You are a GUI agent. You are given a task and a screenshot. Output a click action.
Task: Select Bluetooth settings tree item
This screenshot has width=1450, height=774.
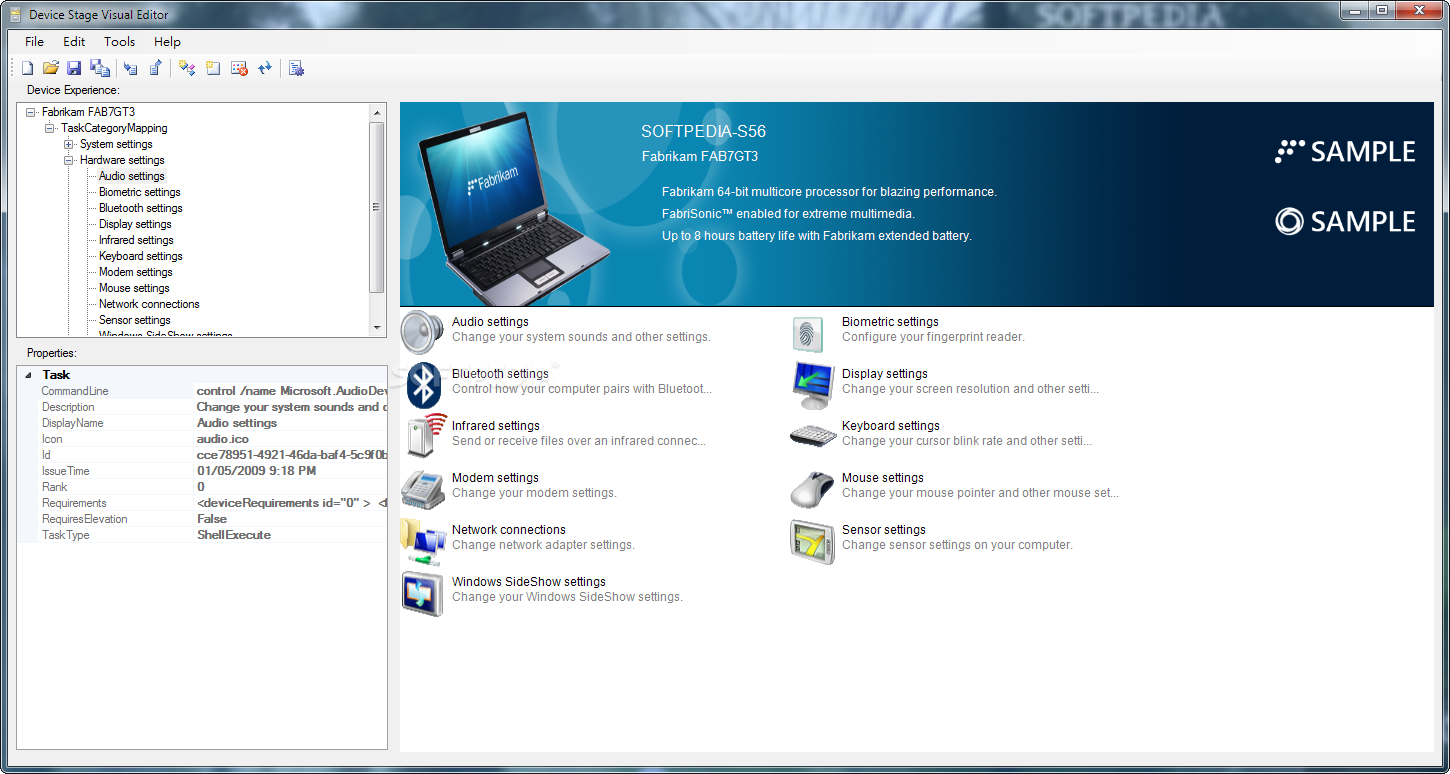coord(141,208)
